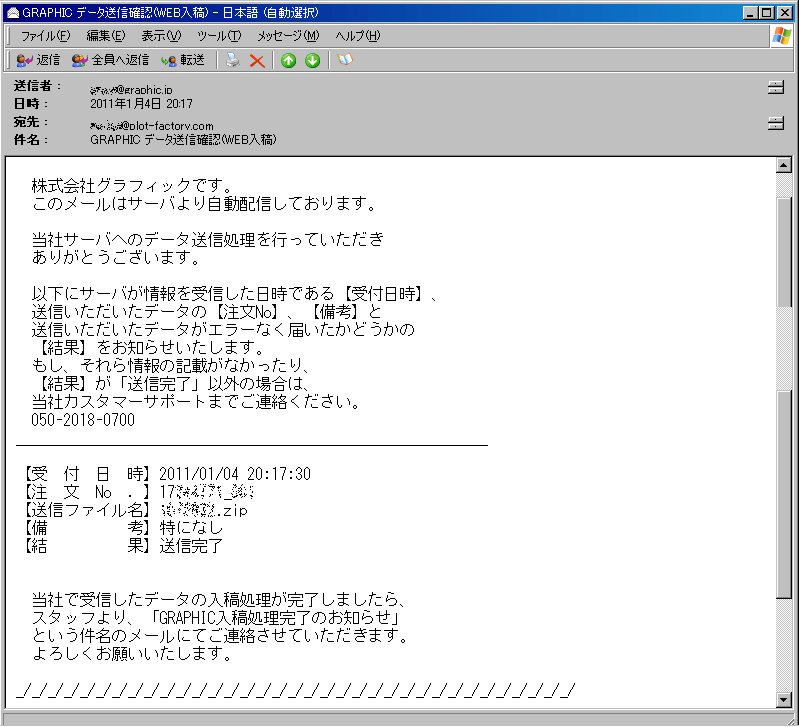Click 全員へ返信 (Reply All) button

(x=110, y=60)
